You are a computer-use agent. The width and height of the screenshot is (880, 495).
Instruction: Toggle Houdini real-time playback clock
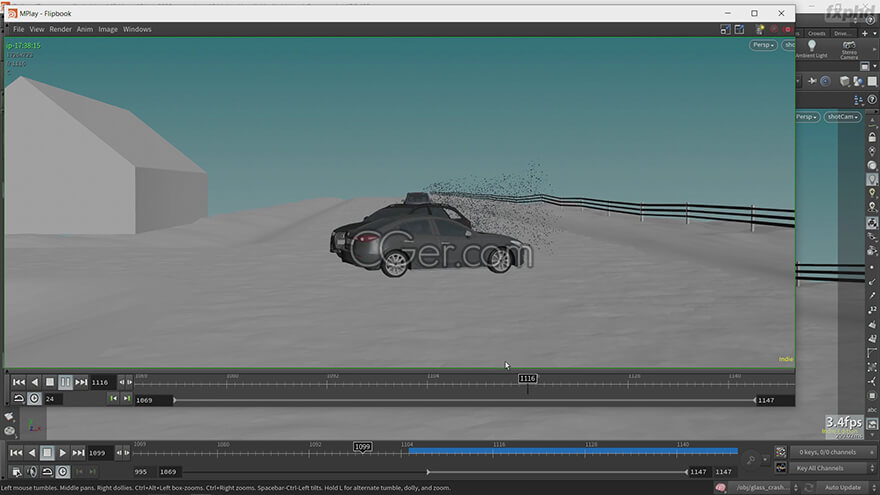[x=63, y=472]
